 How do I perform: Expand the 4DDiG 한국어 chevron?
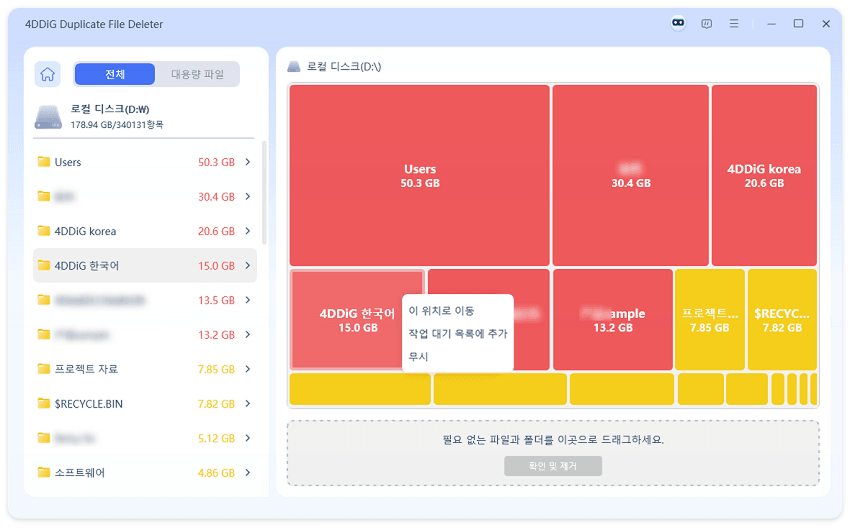[248, 266]
